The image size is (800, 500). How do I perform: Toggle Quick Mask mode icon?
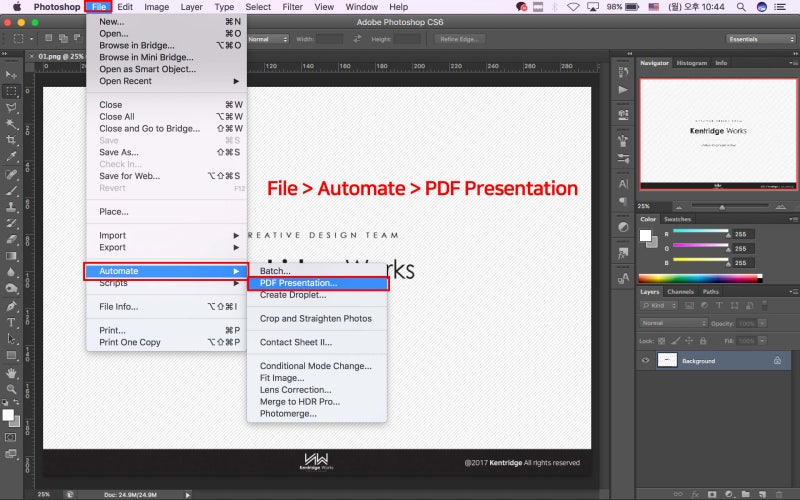coord(10,437)
